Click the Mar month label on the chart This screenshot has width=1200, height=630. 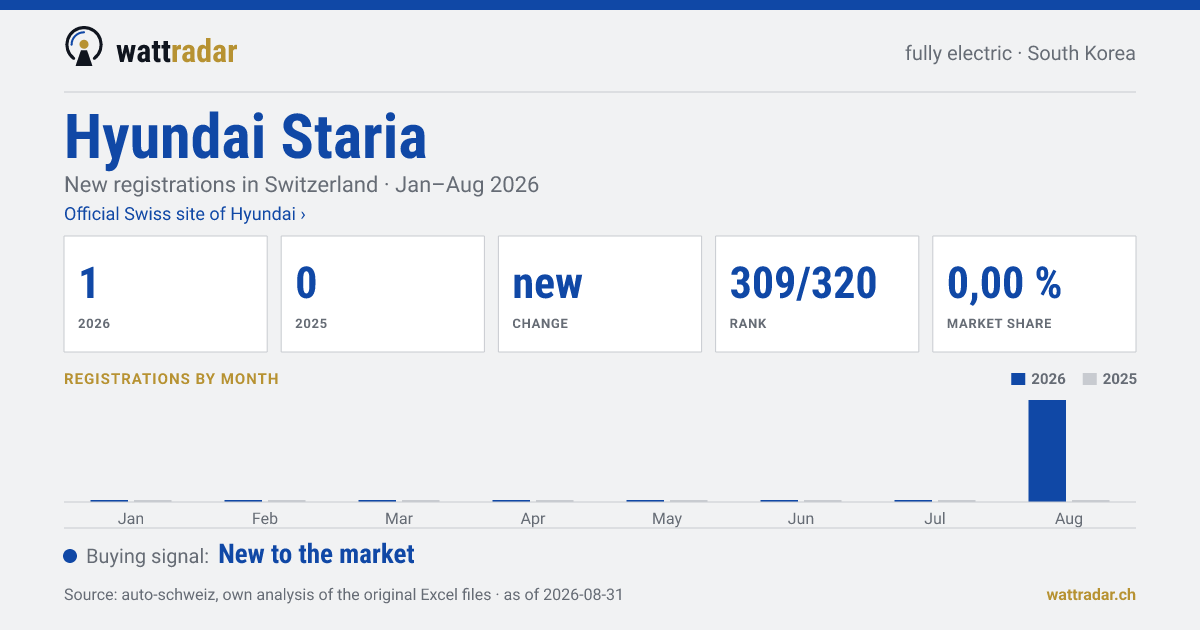coord(399,518)
